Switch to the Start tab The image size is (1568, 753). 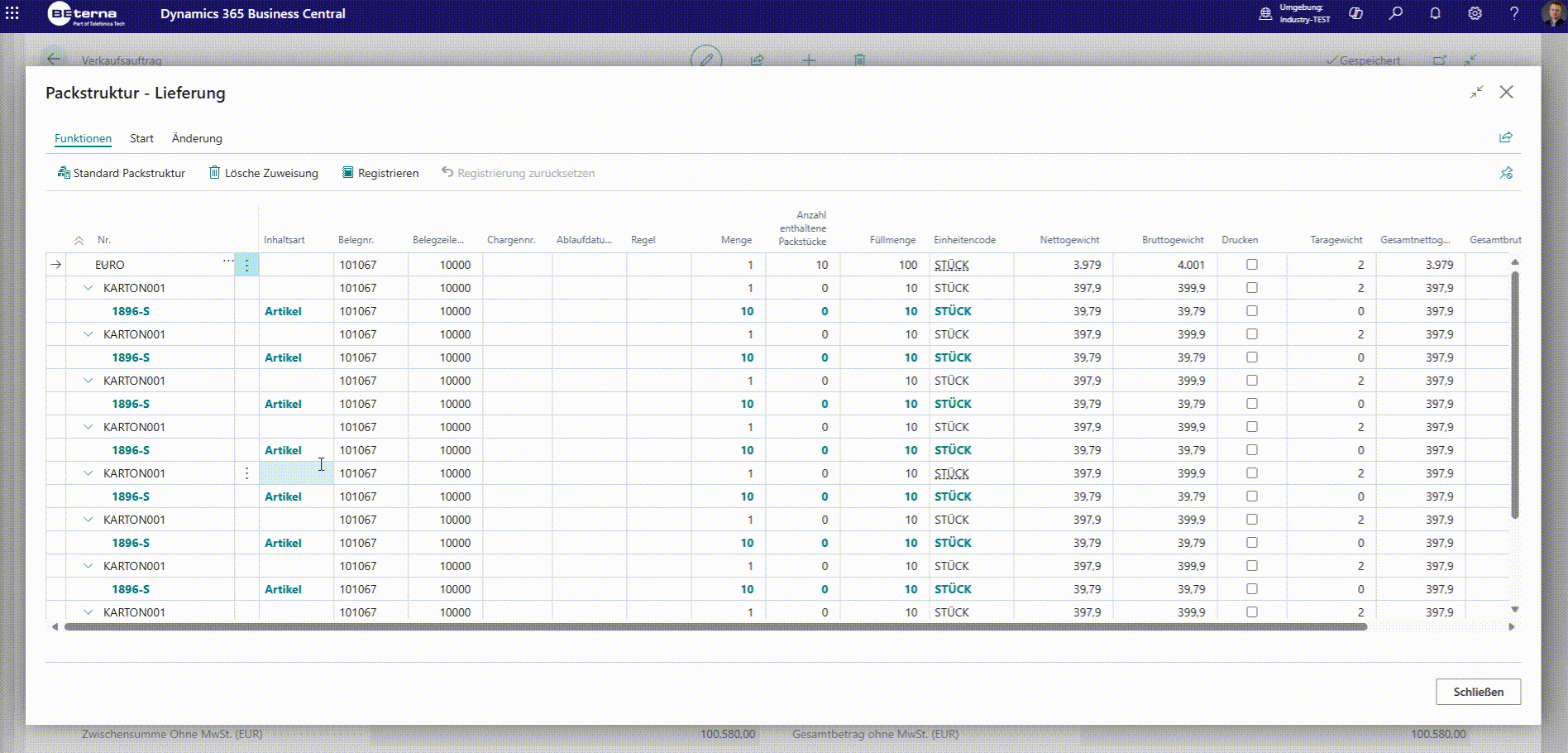[141, 138]
